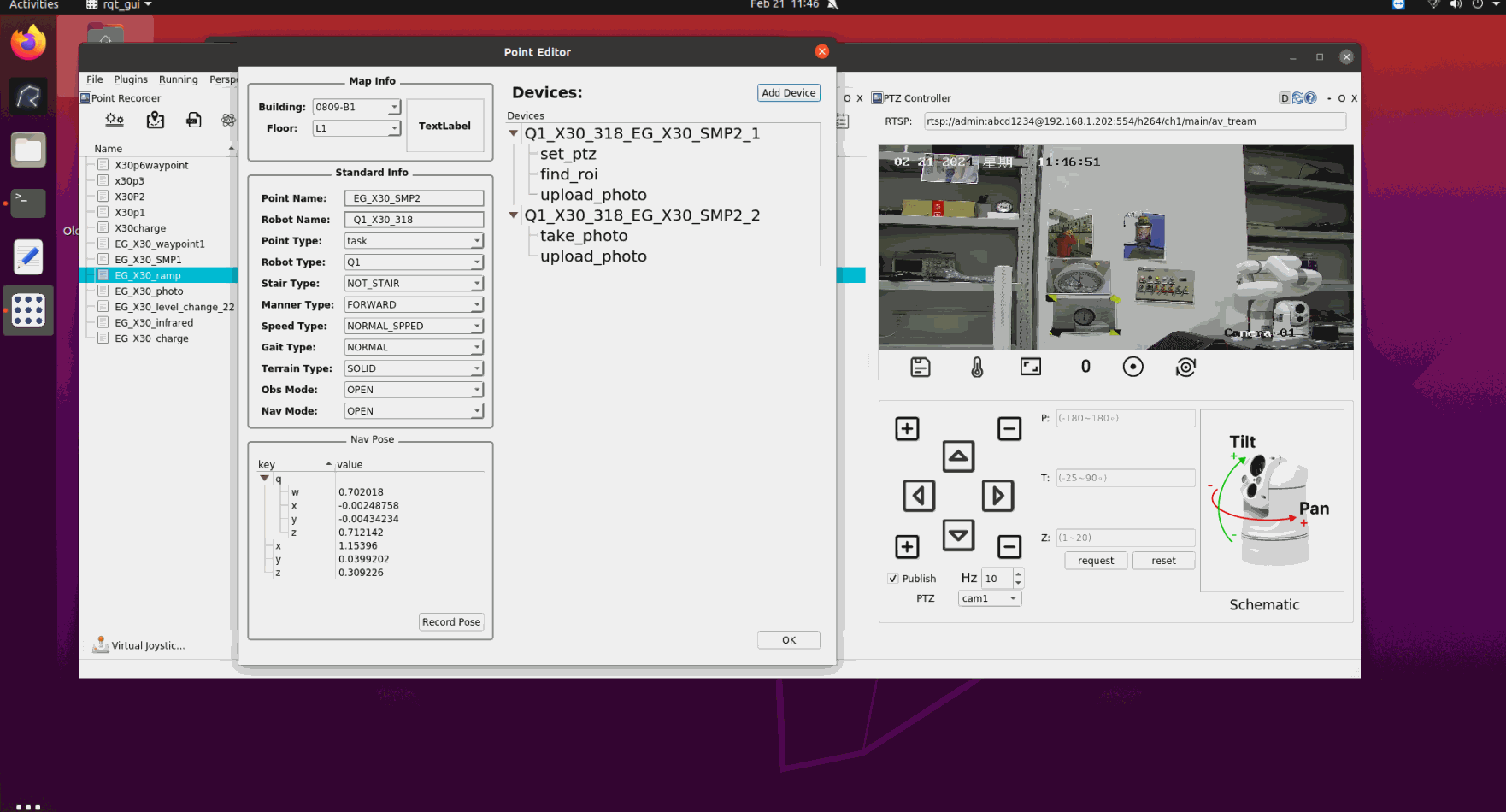The height and width of the screenshot is (812, 1506).
Task: Click the save icon under video preview
Action: click(921, 368)
